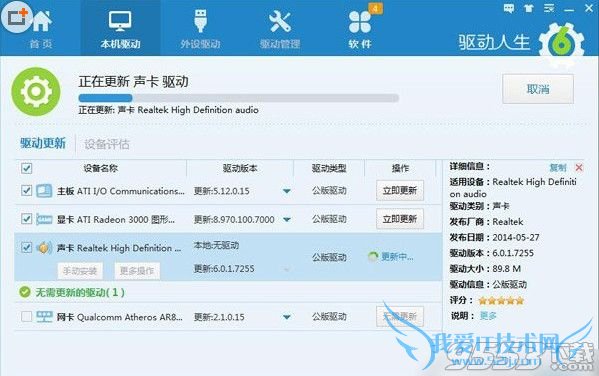
Task: Click 立即更新 for 显卡 ATI Radeon 3000
Action: pos(400,219)
